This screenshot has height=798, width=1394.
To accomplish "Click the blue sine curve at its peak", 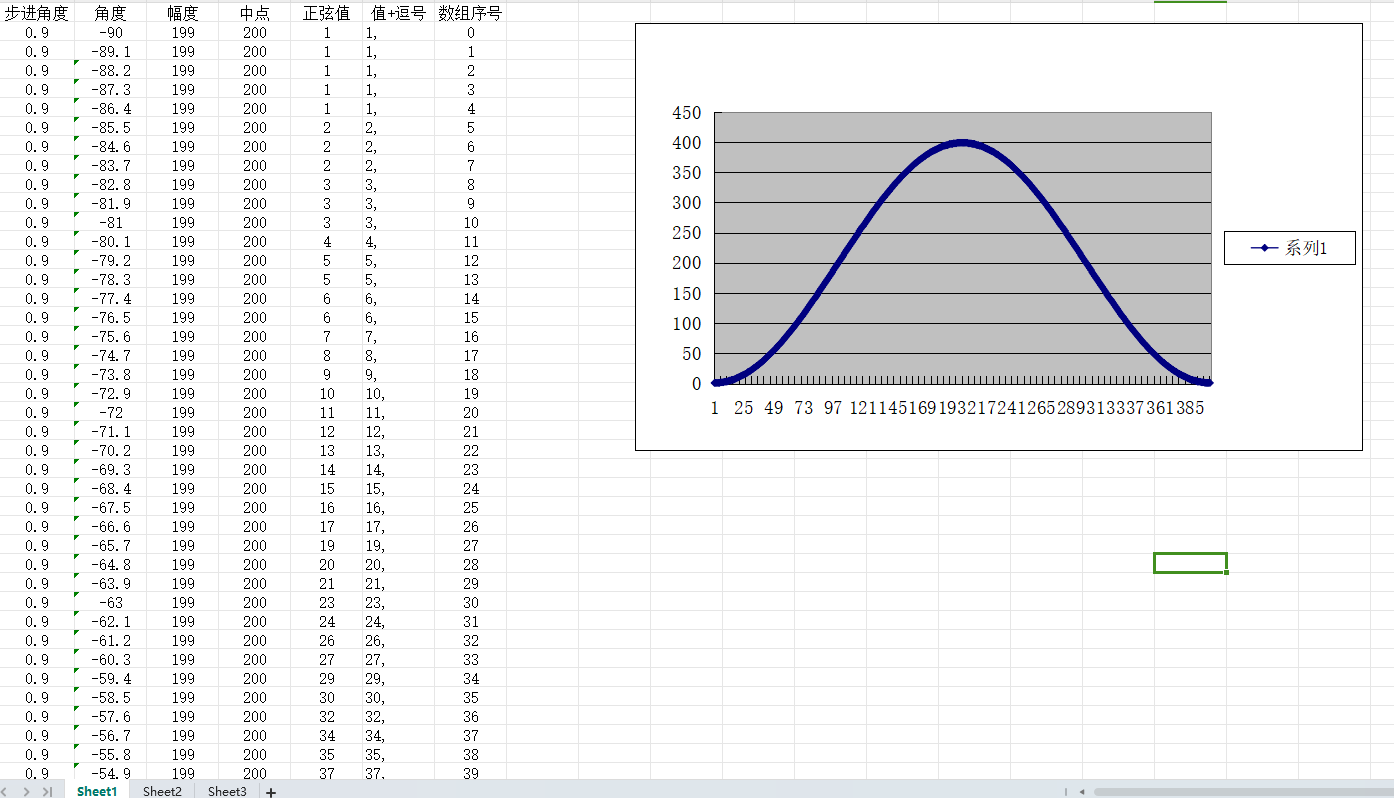I will point(962,142).
